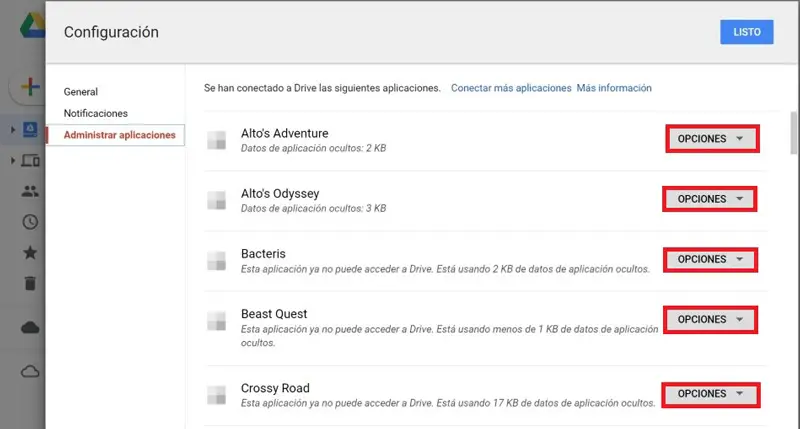Follow Conectar más aplicaciones link
The image size is (800, 429).
(x=511, y=88)
